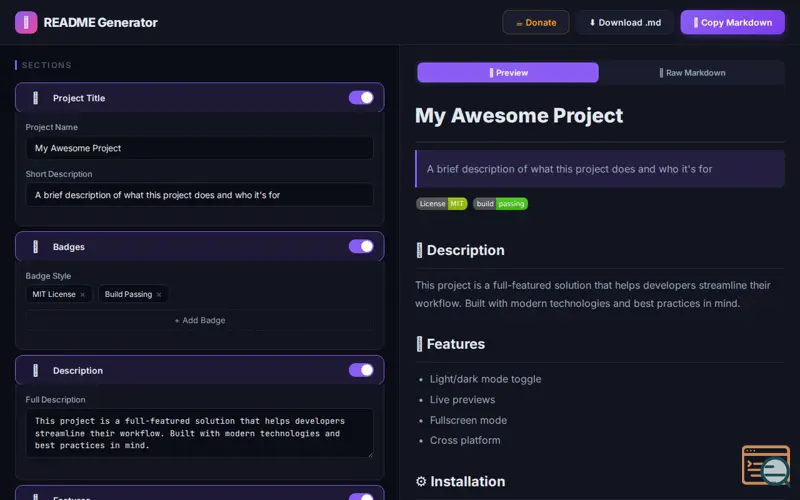Click the build passing badge image

501,204
